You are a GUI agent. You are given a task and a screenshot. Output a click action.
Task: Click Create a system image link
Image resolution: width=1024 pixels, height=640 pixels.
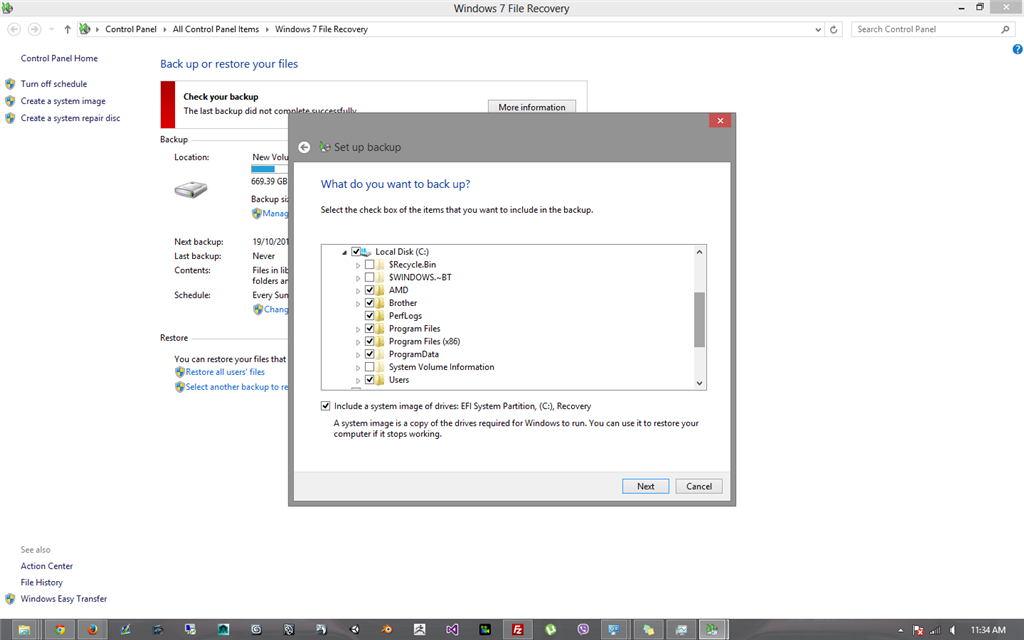coord(63,101)
